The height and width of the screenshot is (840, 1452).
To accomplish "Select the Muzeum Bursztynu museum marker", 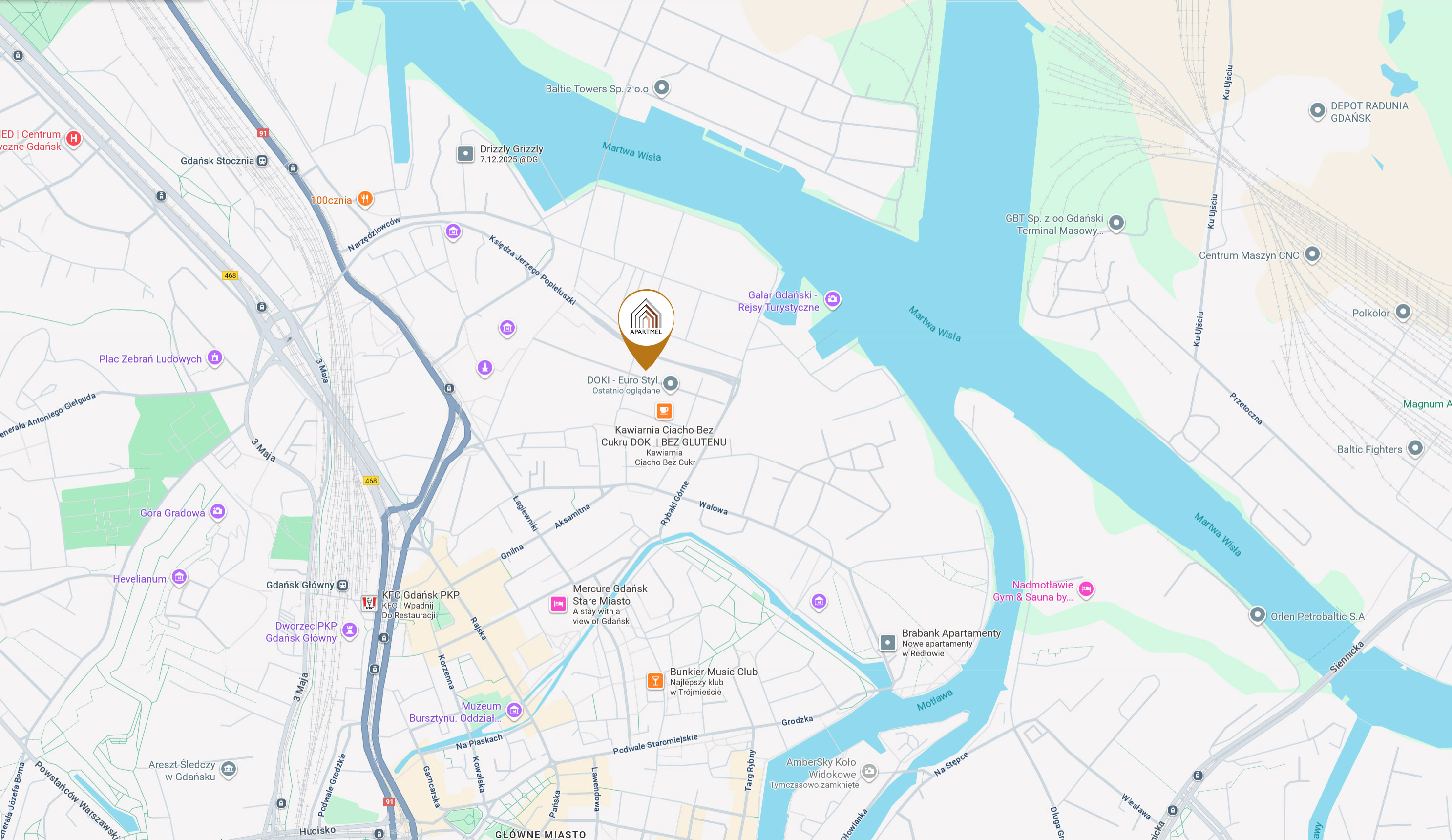I will [x=515, y=711].
